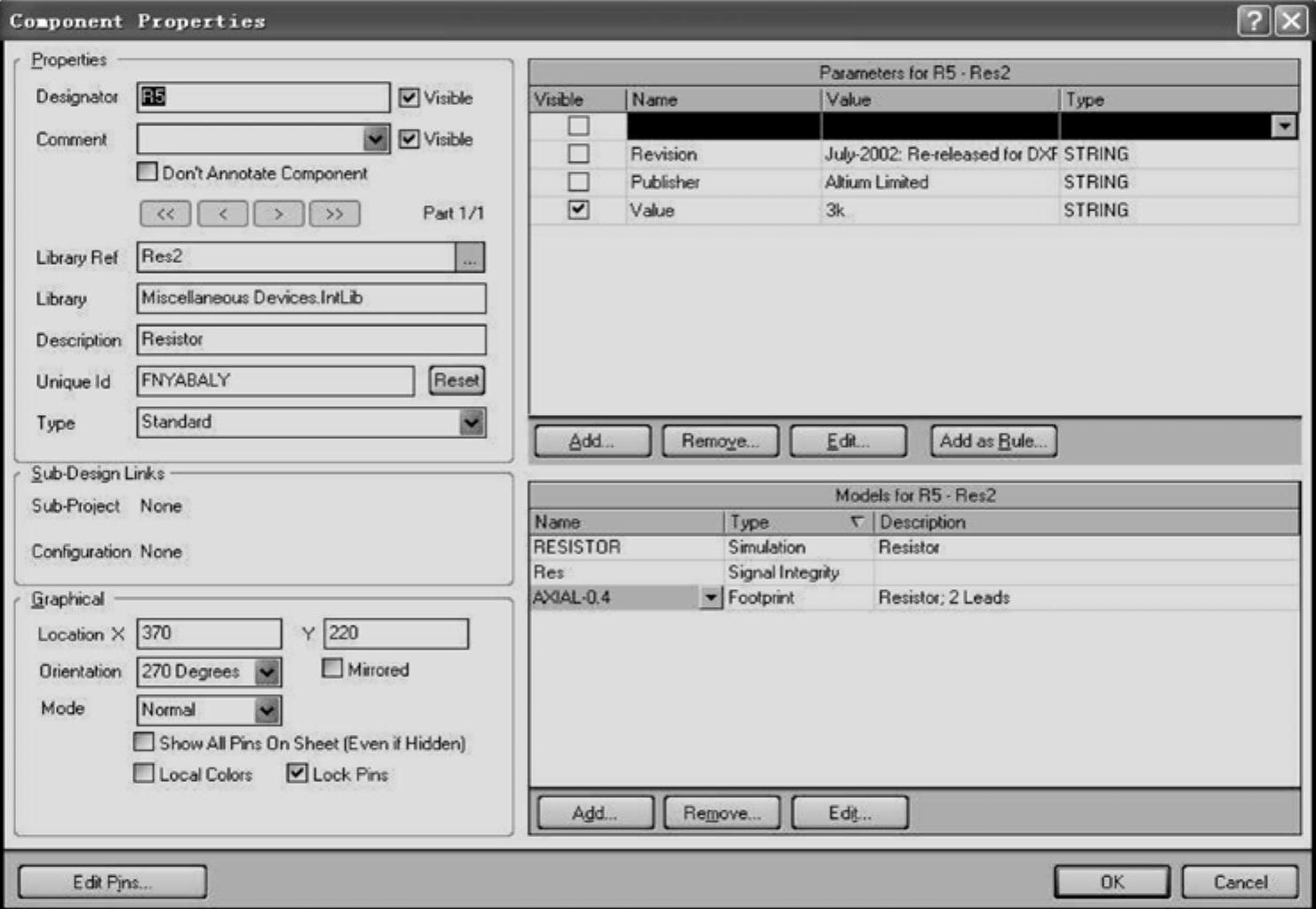Image resolution: width=1316 pixels, height=909 pixels.
Task: Go to previous part with < button
Action: (222, 213)
